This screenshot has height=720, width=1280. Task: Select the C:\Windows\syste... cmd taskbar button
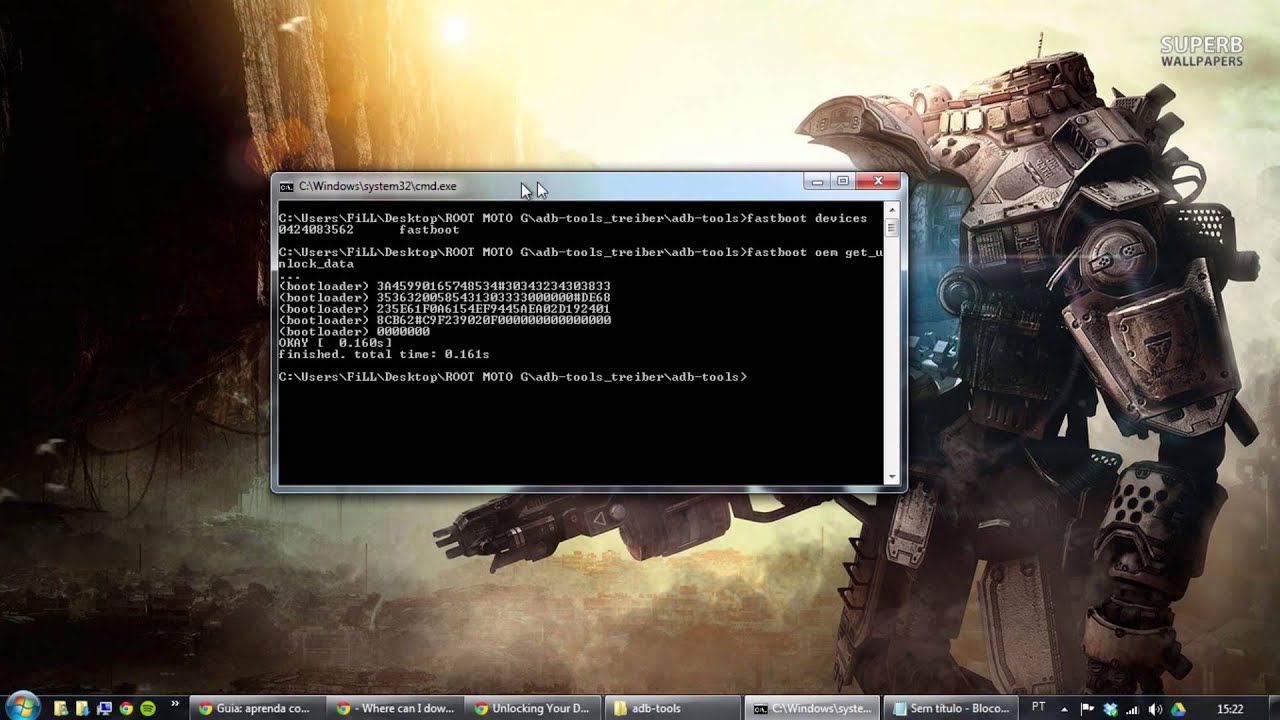(811, 708)
